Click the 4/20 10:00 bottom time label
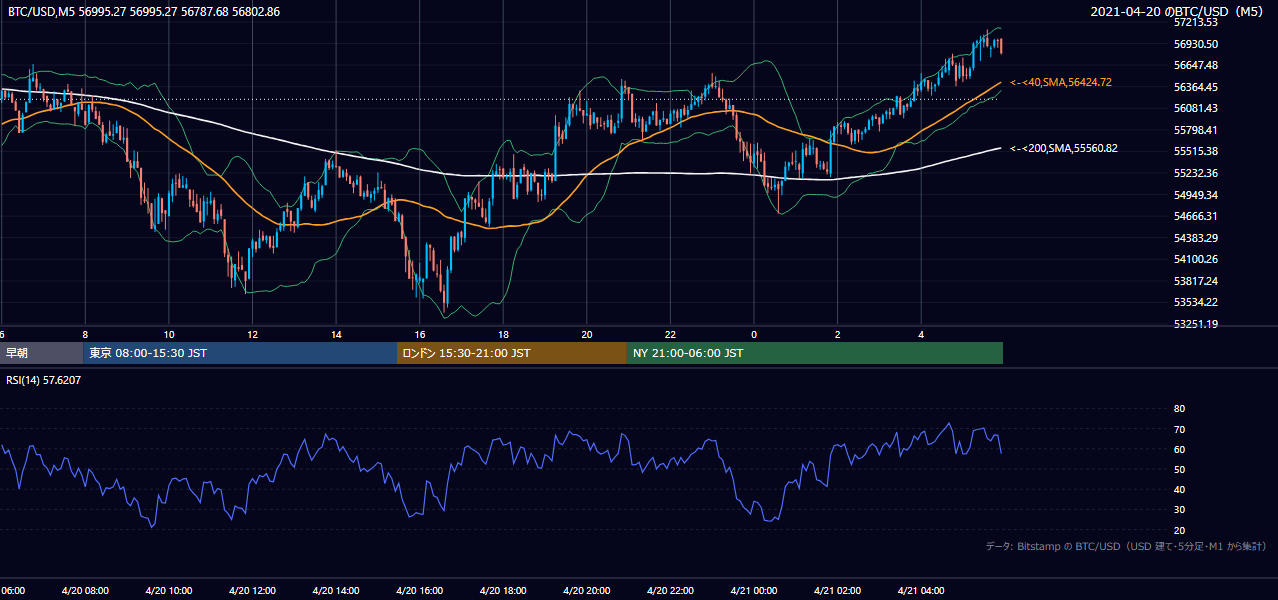Image resolution: width=1278 pixels, height=600 pixels. click(169, 591)
